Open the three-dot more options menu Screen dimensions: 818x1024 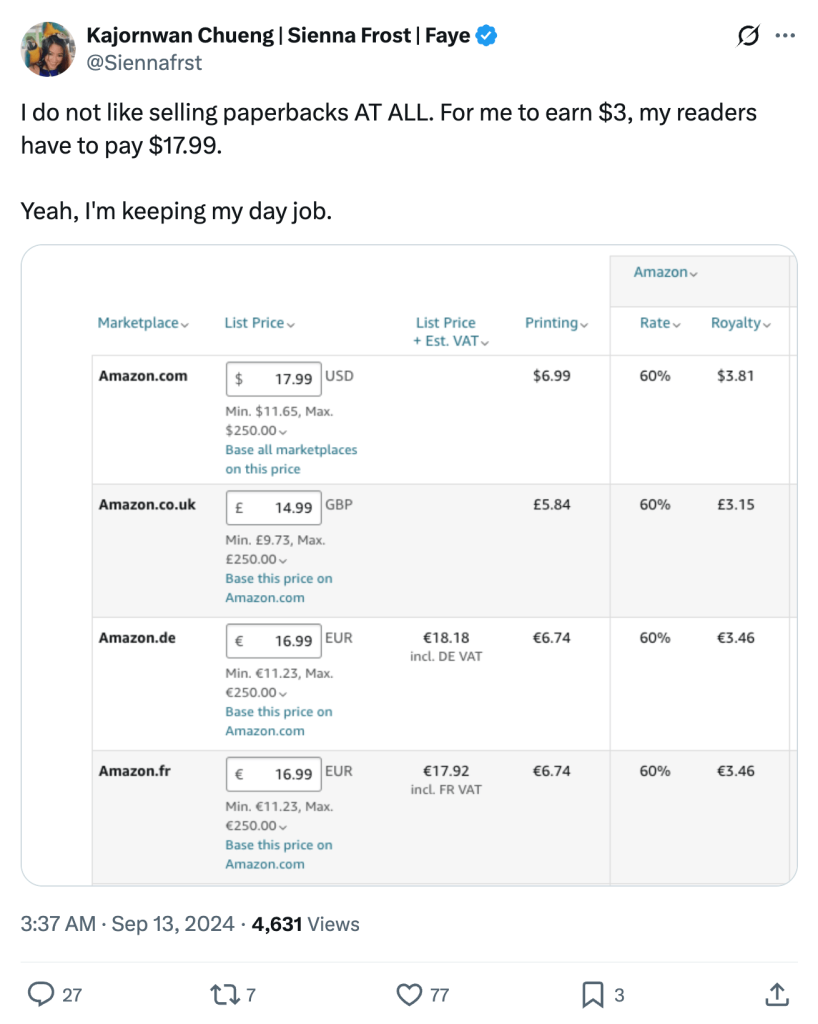pos(784,33)
